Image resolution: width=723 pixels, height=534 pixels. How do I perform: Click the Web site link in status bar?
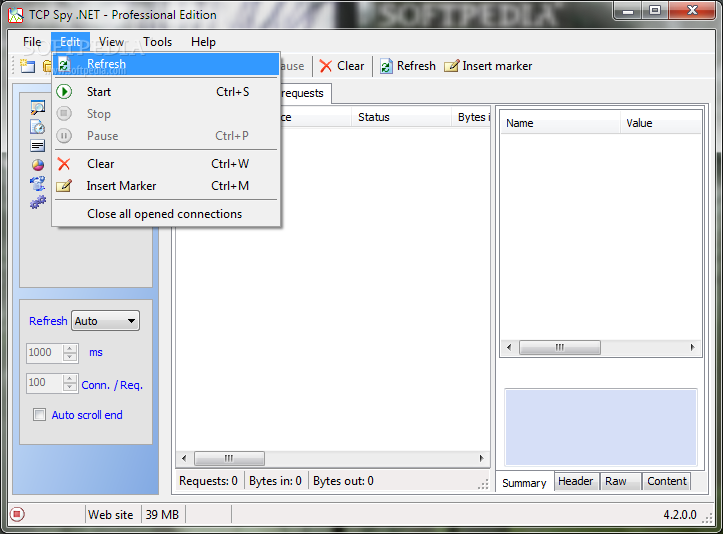[111, 515]
